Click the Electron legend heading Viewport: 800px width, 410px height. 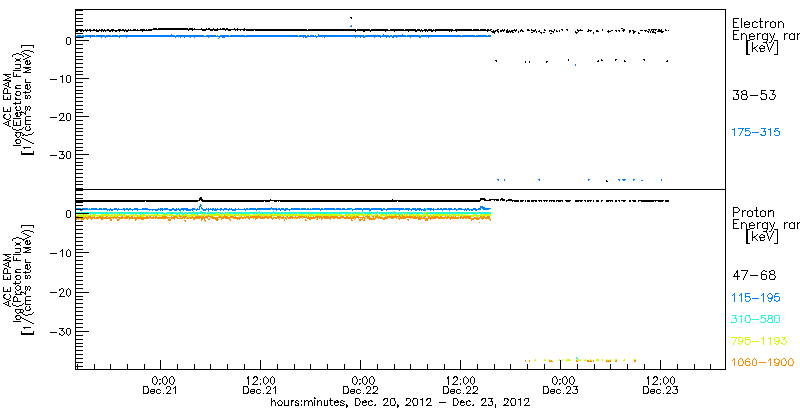tap(758, 23)
